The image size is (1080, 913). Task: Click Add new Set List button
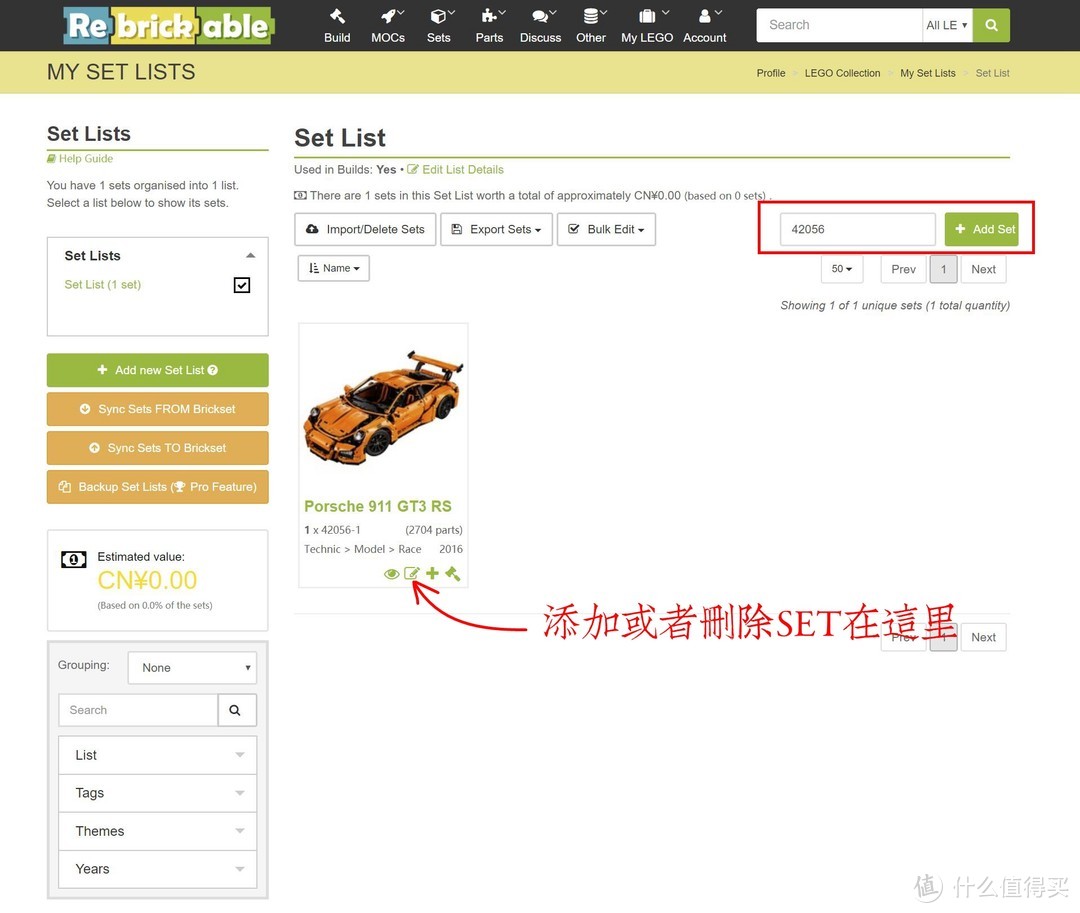pos(158,370)
